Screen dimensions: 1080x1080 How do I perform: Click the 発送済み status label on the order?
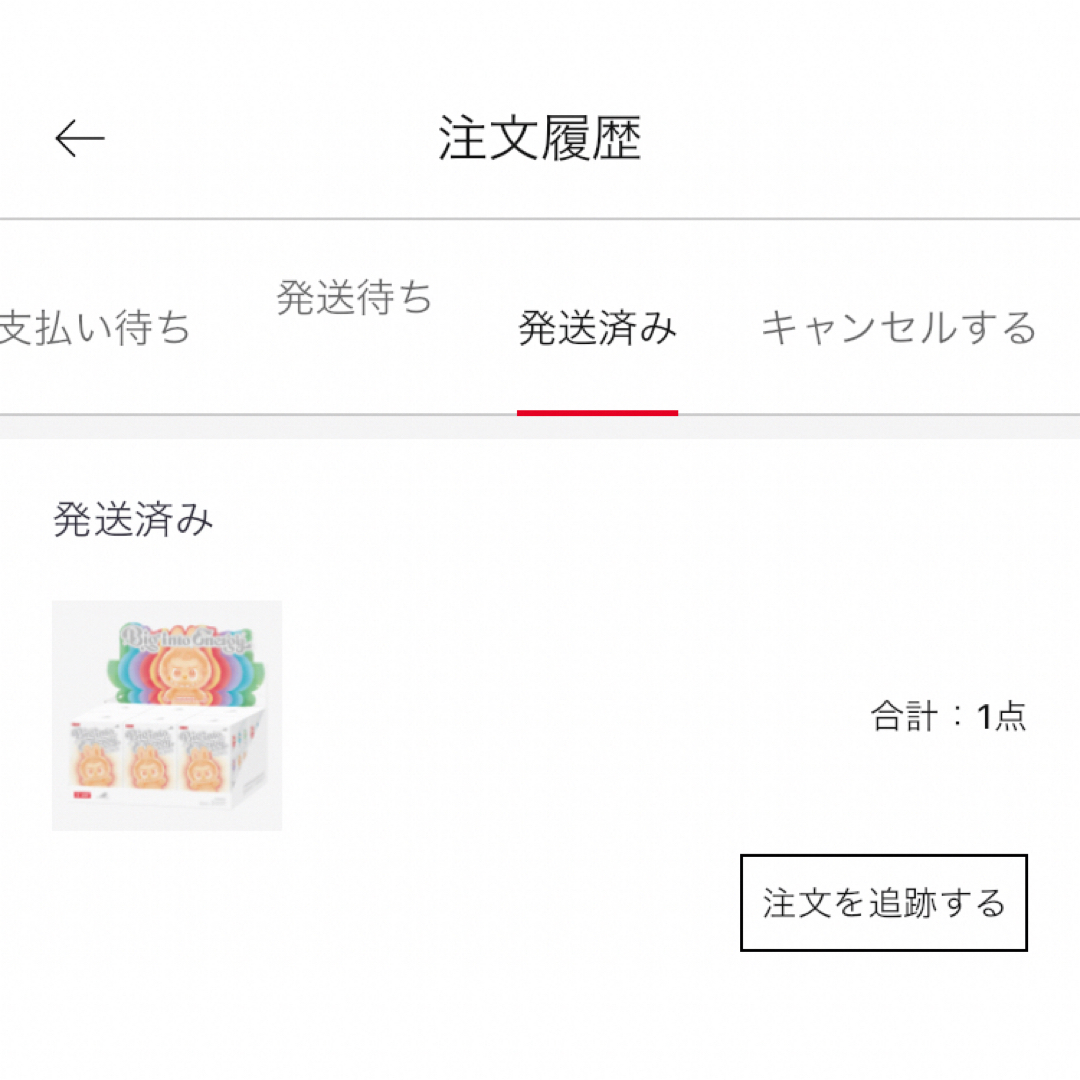click(133, 519)
